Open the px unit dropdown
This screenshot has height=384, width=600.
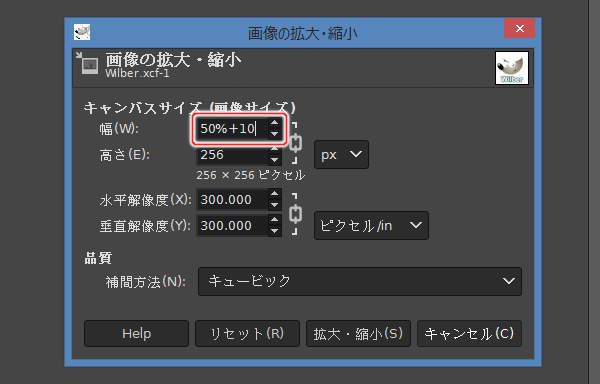341,155
